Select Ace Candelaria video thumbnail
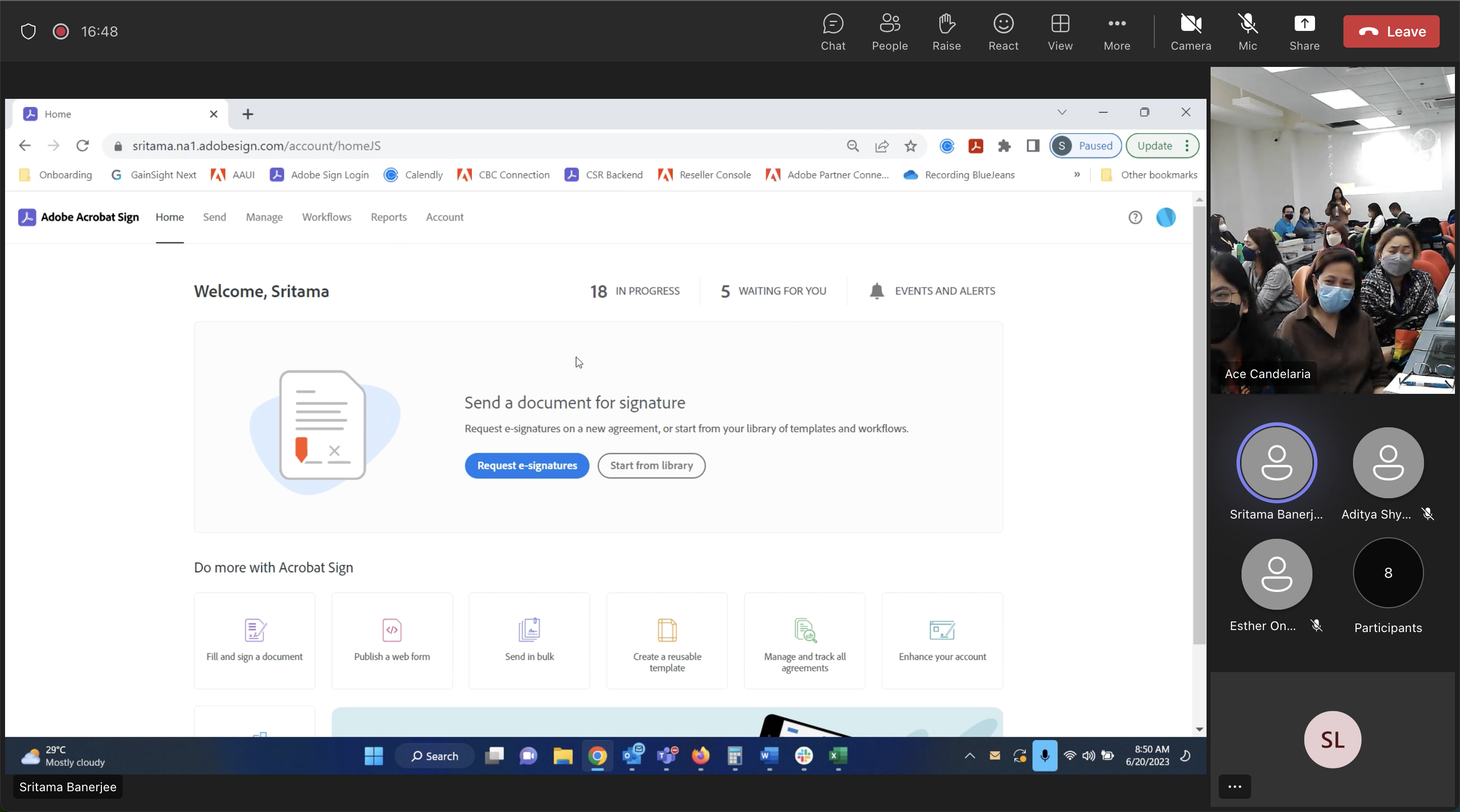This screenshot has width=1460, height=812. click(x=1332, y=231)
